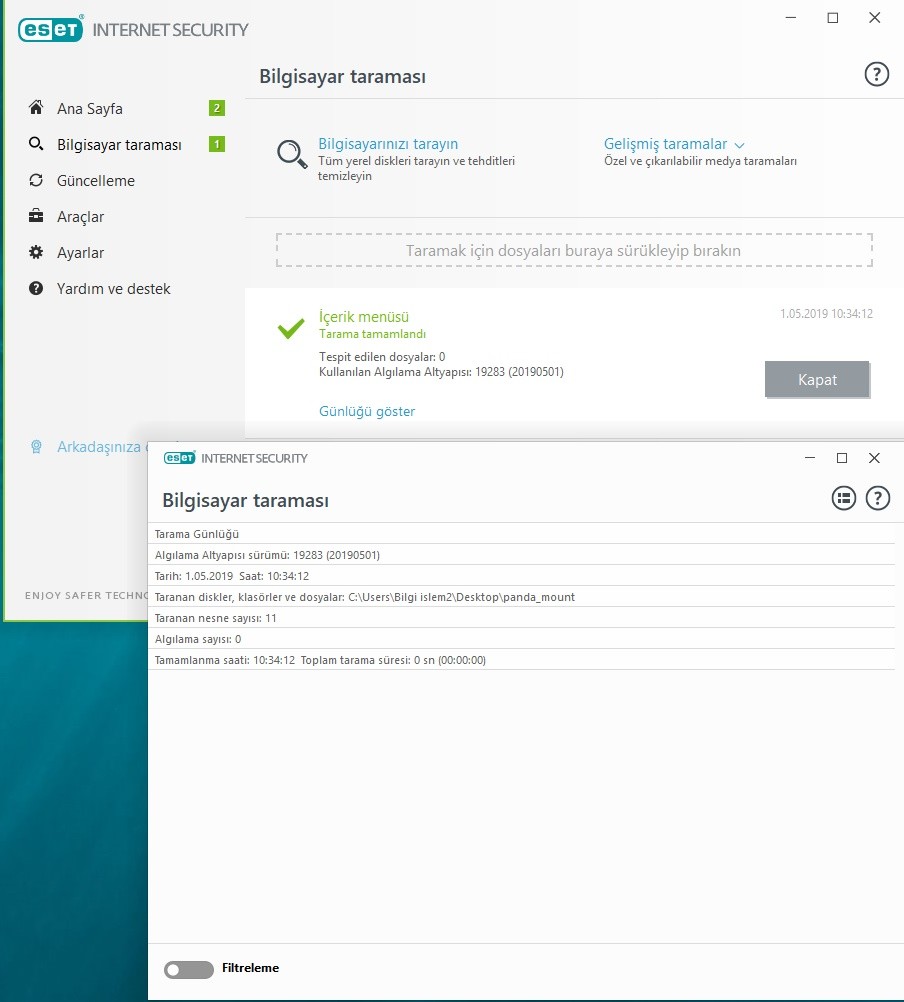Click 'Tespit edilen dosyalar: 0' text
Viewport: 904px width, 1002px height.
click(382, 357)
